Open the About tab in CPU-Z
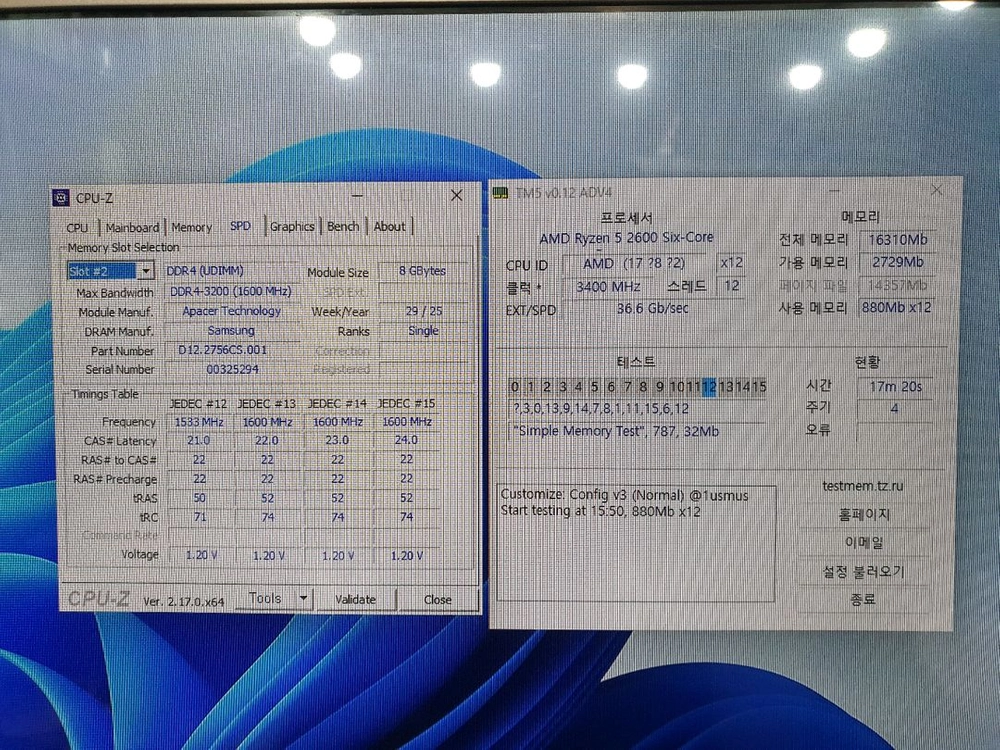 pyautogui.click(x=389, y=226)
